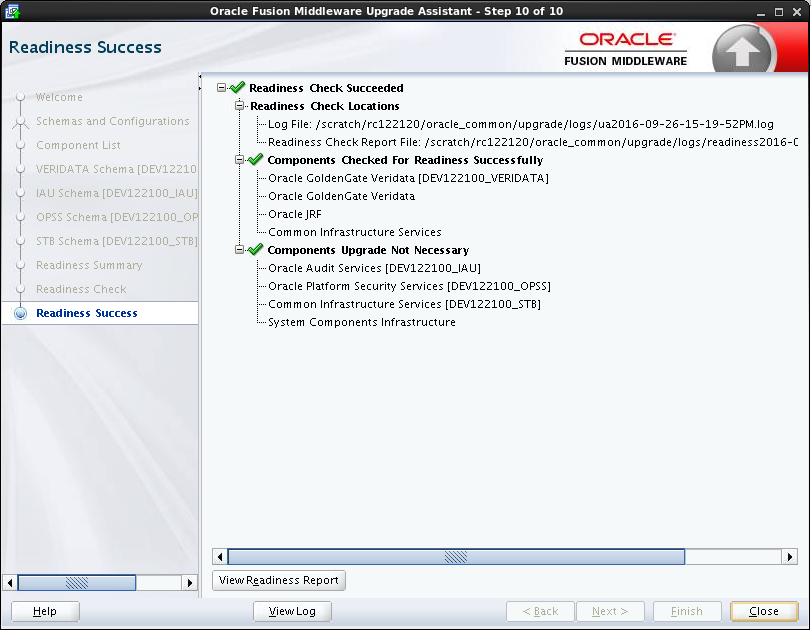811x630 pixels.
Task: Click the Help button
Action: pyautogui.click(x=45, y=611)
